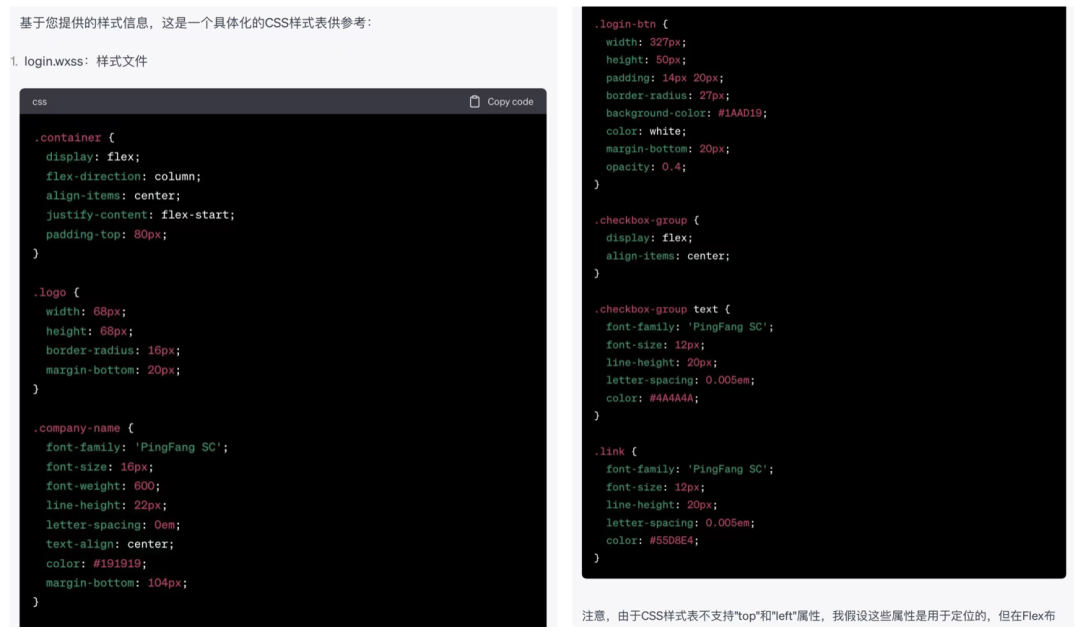
Task: Select the 'flex-direction: column;' line
Action: click(123, 176)
